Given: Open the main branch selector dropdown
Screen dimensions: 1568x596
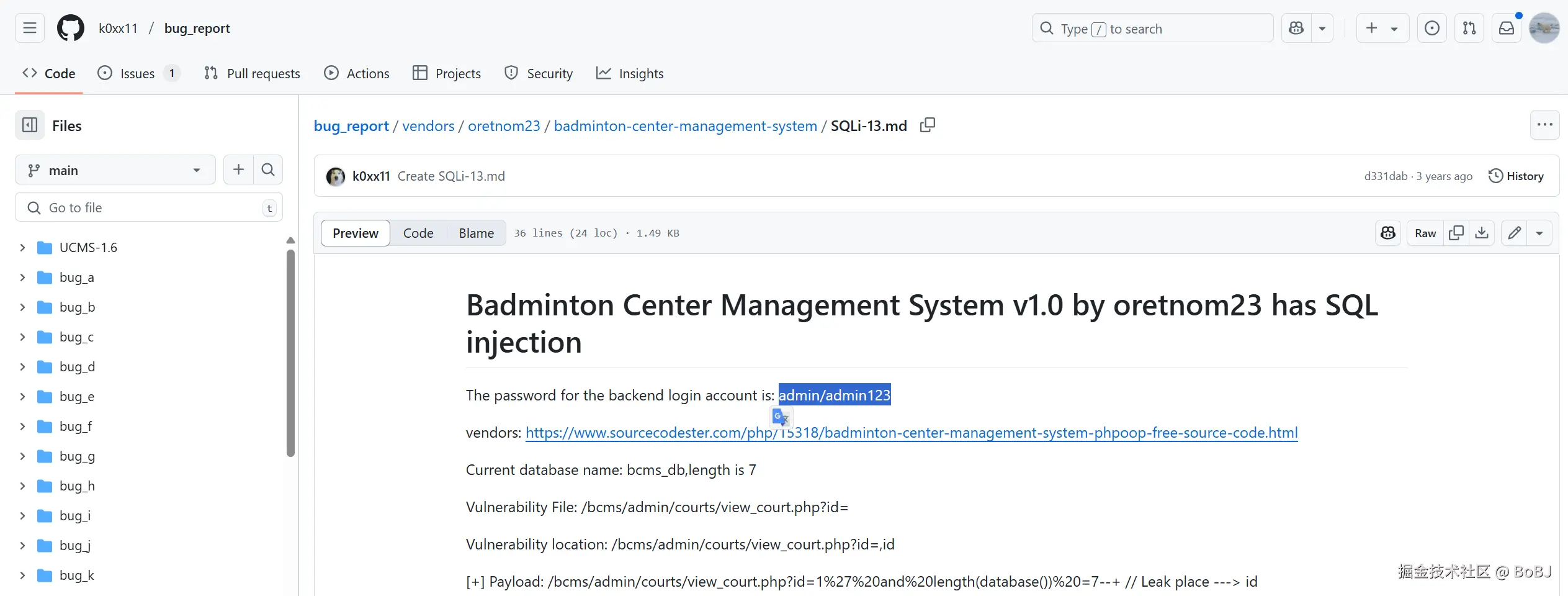Looking at the screenshot, I should click(x=115, y=170).
